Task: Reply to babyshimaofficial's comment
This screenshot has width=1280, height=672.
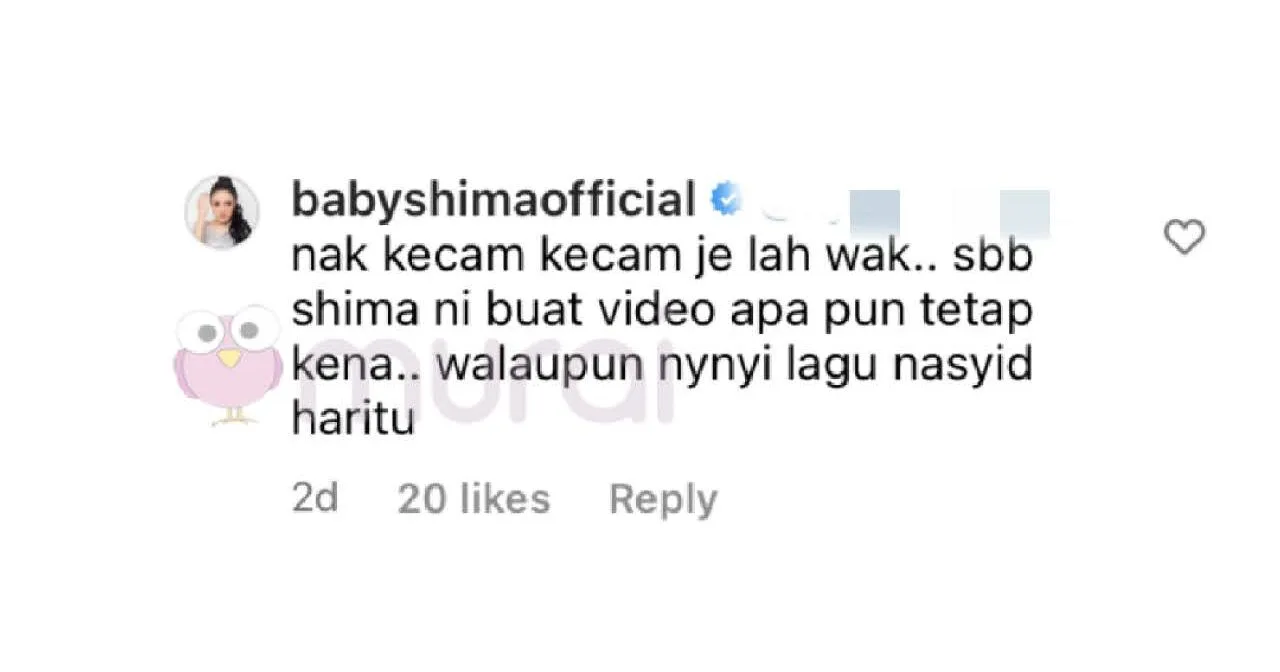Action: [x=663, y=499]
